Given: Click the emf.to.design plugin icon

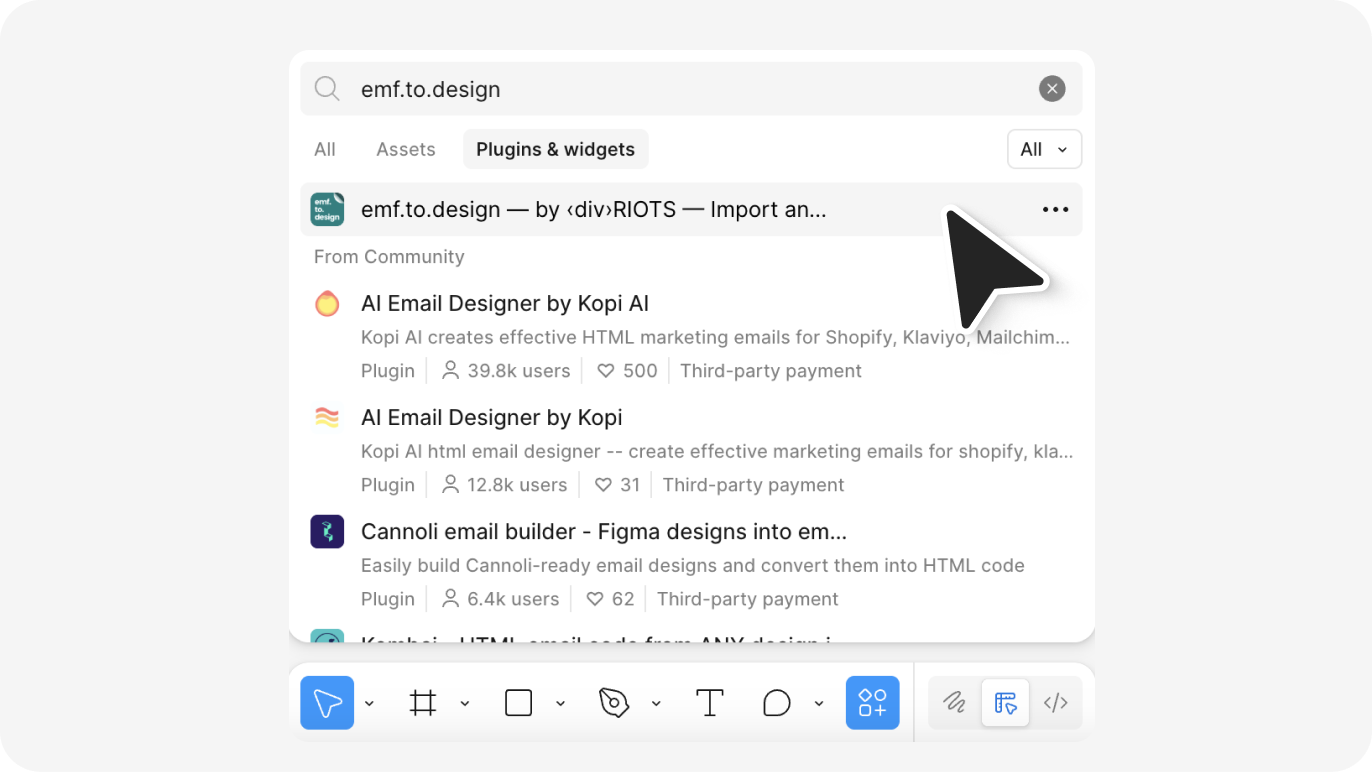Looking at the screenshot, I should click(x=327, y=209).
